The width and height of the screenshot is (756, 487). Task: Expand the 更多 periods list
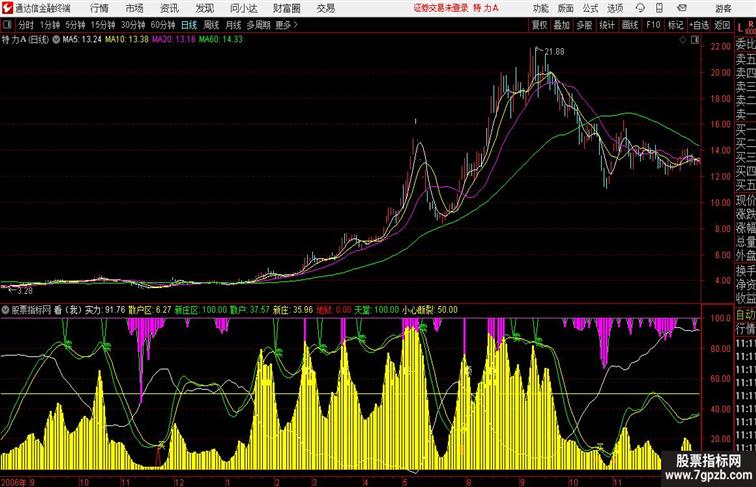coord(287,25)
